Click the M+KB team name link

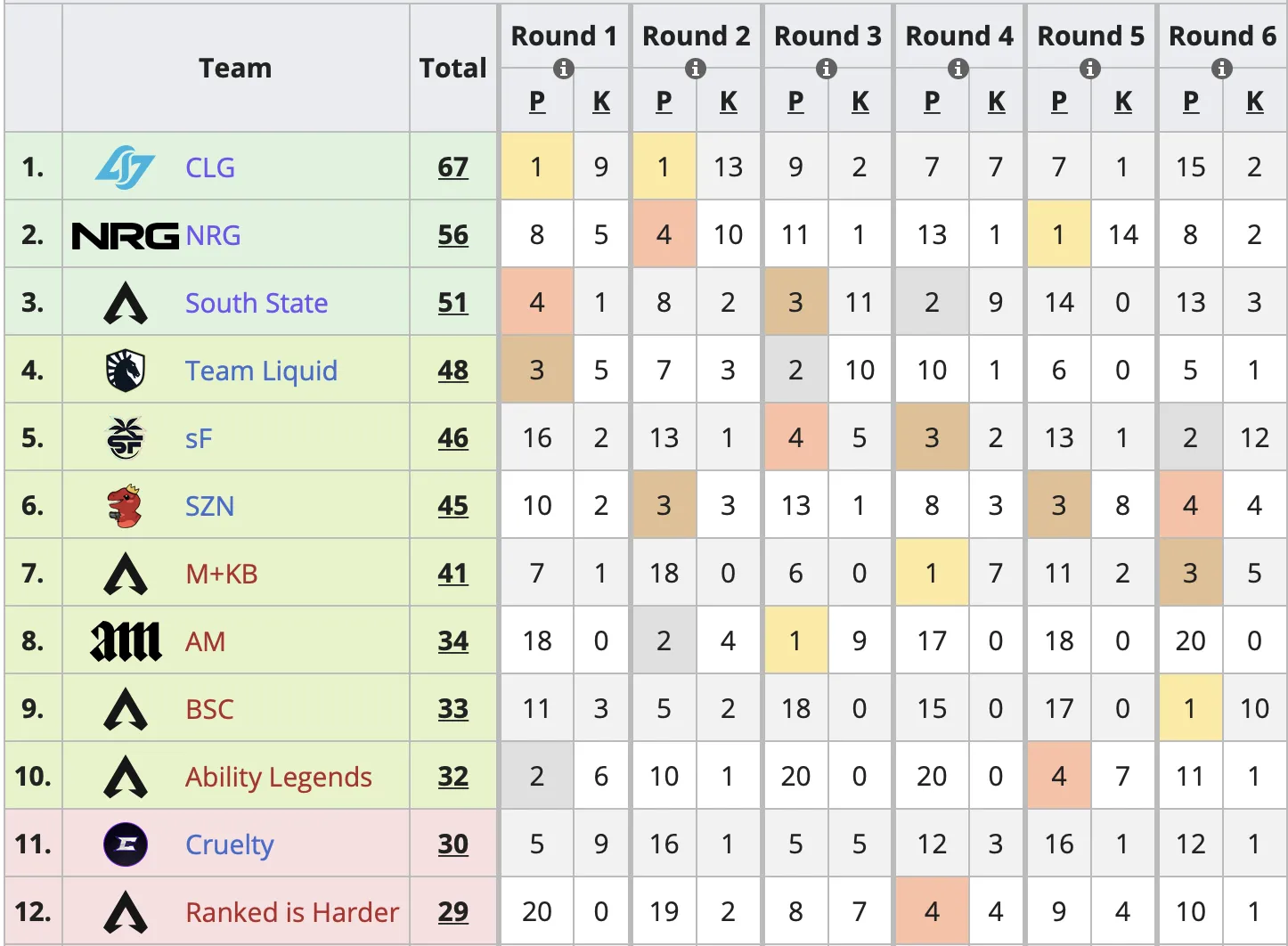pos(221,575)
